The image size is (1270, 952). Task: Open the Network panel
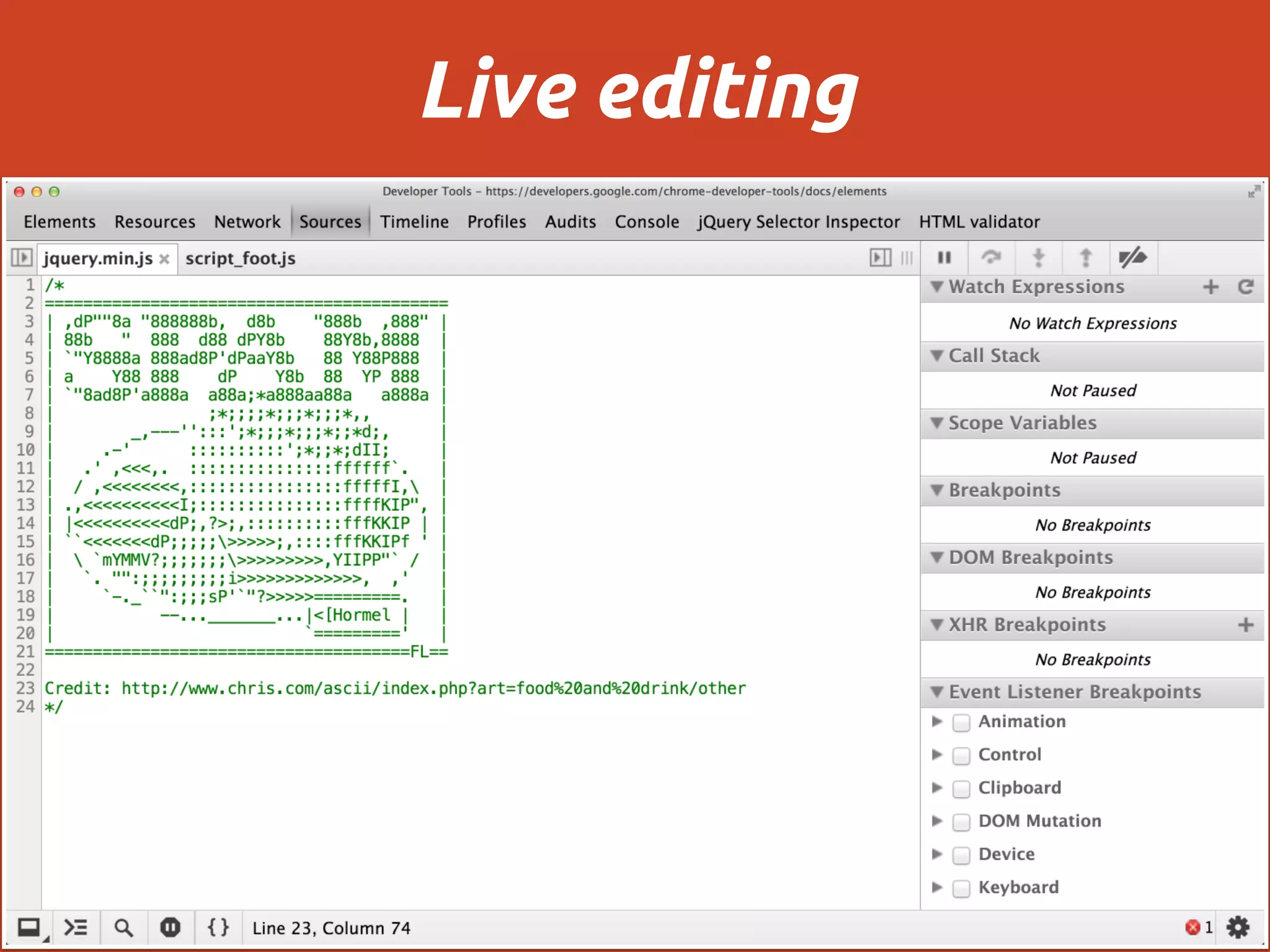[x=247, y=222]
